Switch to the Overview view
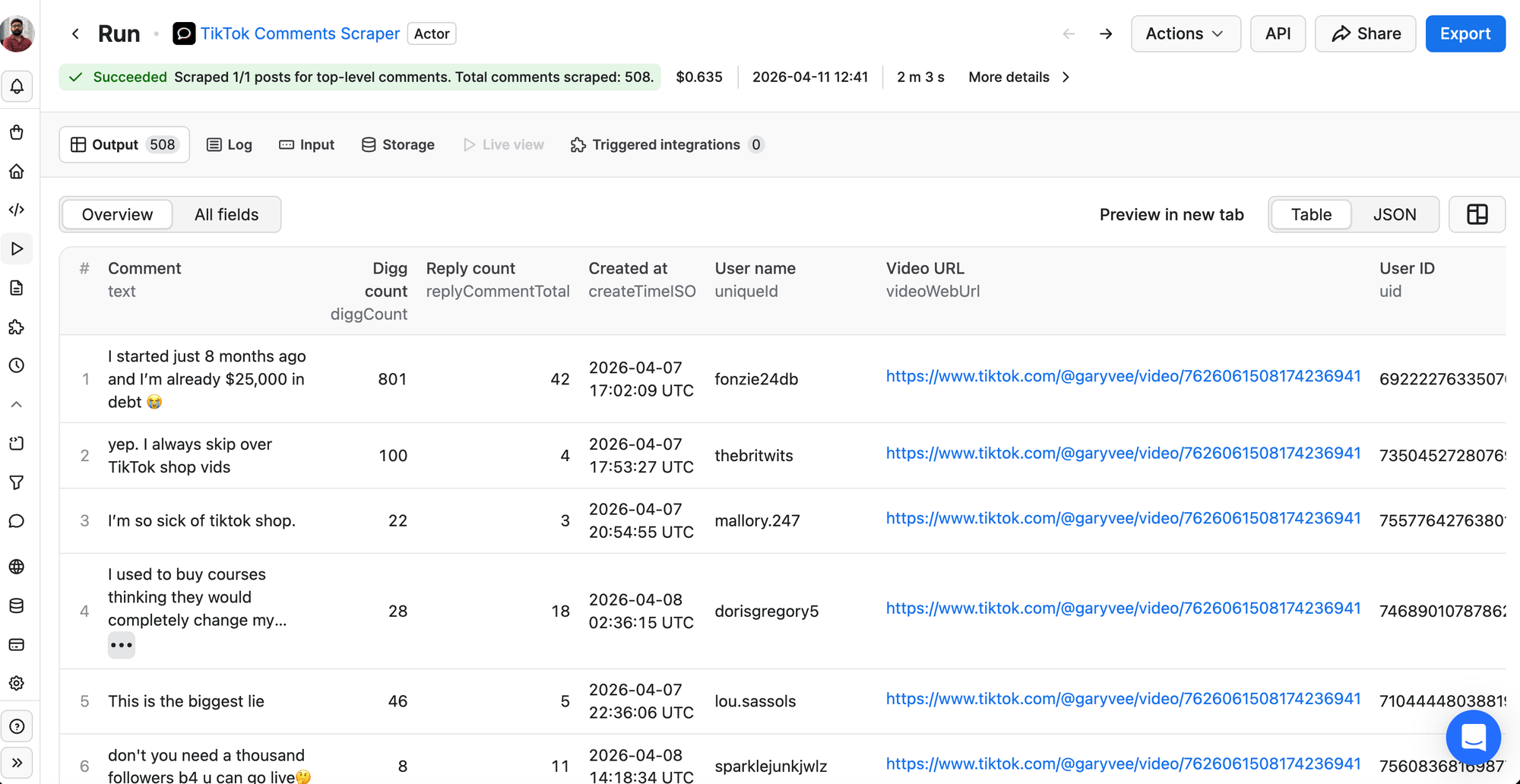1520x784 pixels. pos(117,214)
